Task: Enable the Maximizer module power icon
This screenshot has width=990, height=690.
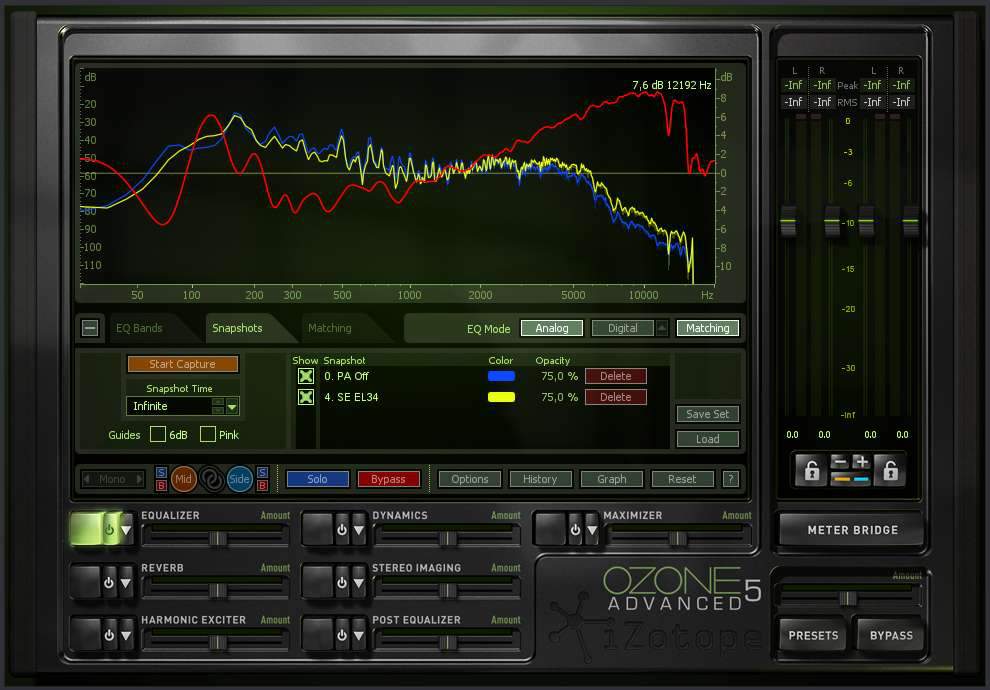Action: (572, 530)
